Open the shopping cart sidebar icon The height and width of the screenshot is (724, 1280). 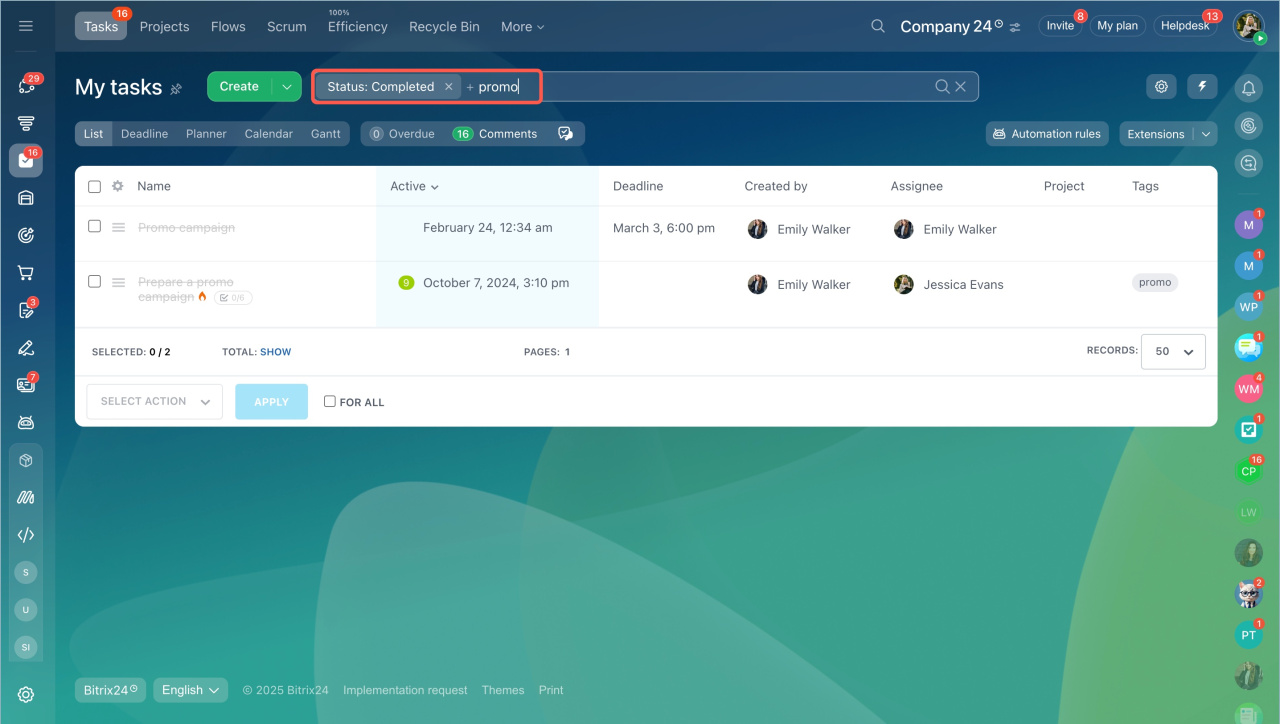coord(26,272)
